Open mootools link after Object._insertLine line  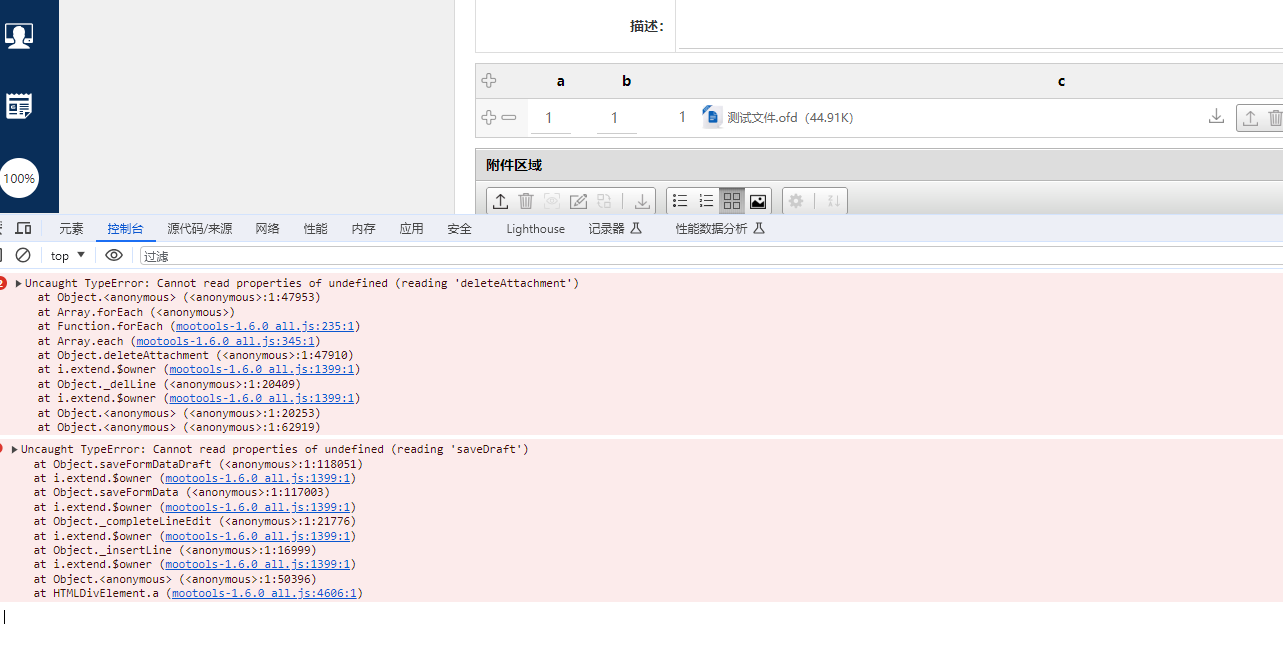click(x=257, y=564)
